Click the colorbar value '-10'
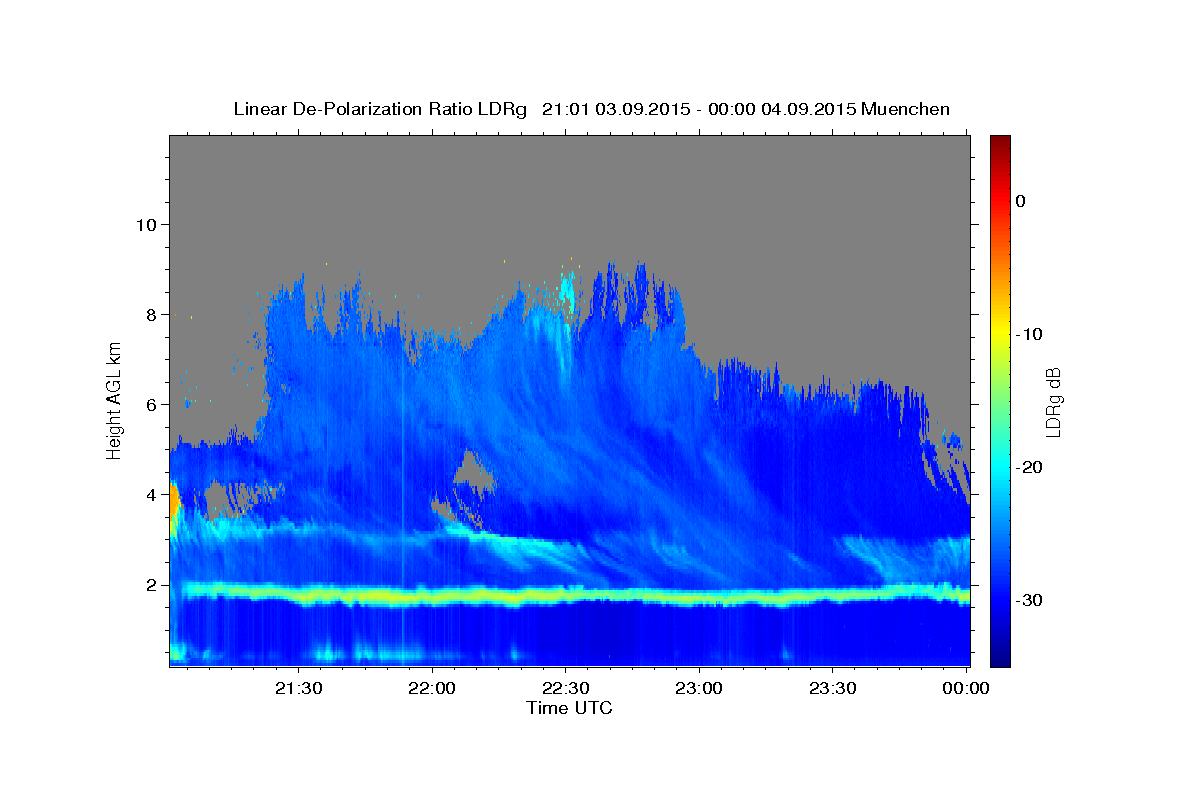This screenshot has width=1200, height=800. pyautogui.click(x=1028, y=334)
